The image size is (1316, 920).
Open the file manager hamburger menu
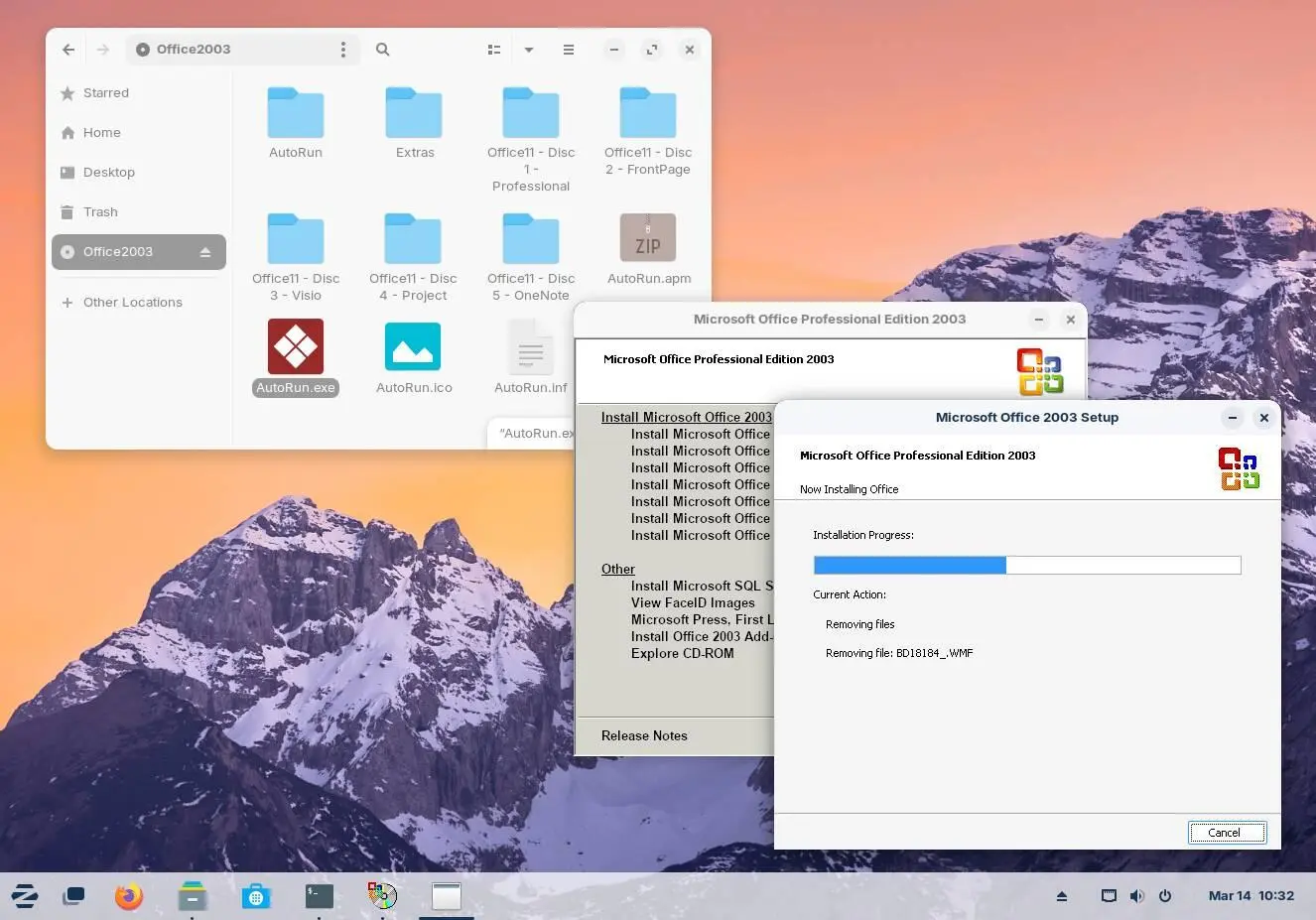tap(569, 50)
